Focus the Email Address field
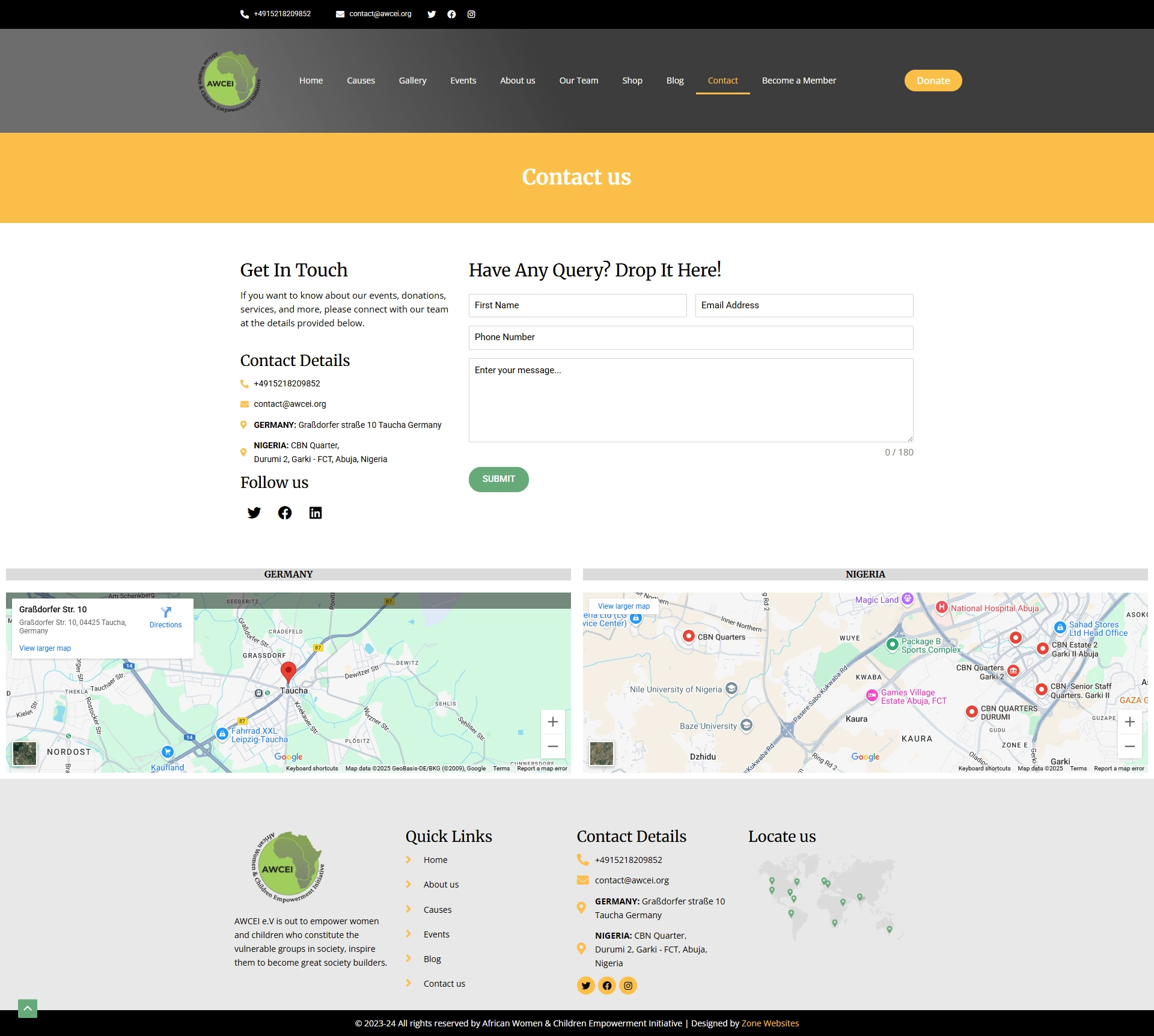Viewport: 1154px width, 1036px height. (804, 305)
